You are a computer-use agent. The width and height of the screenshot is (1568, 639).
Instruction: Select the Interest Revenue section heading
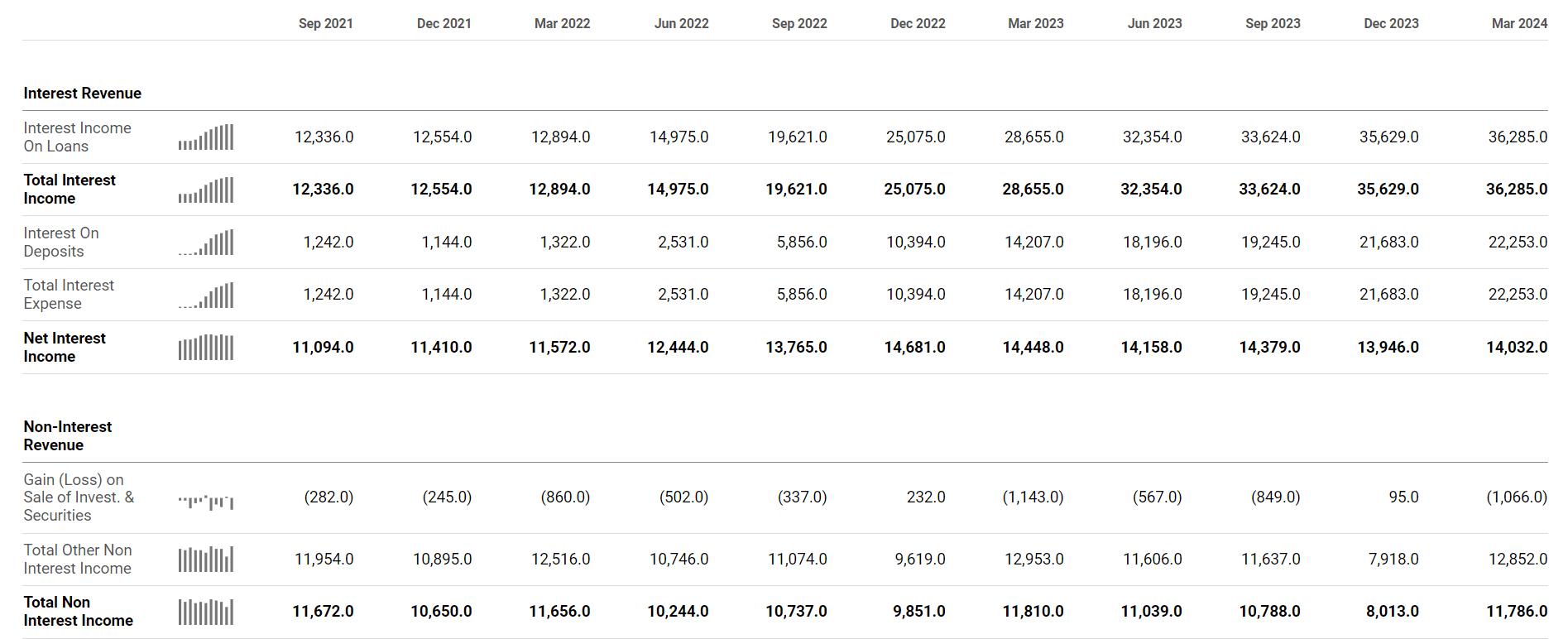[82, 94]
